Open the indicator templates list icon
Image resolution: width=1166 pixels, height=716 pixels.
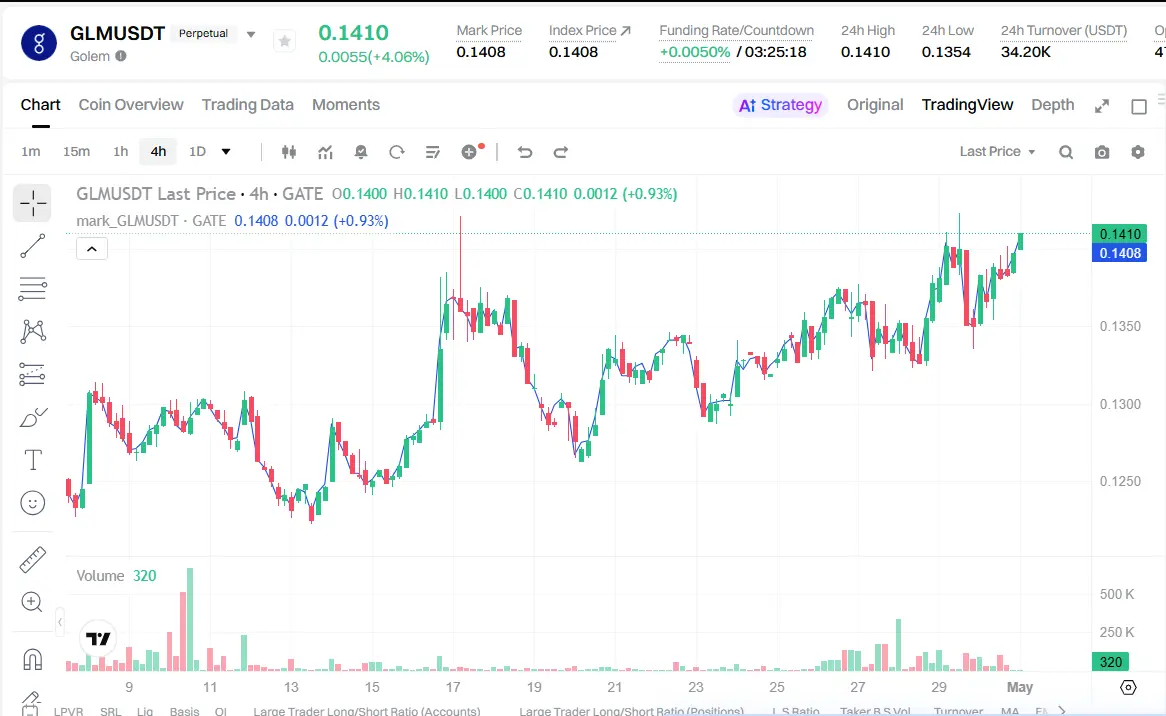pos(432,152)
